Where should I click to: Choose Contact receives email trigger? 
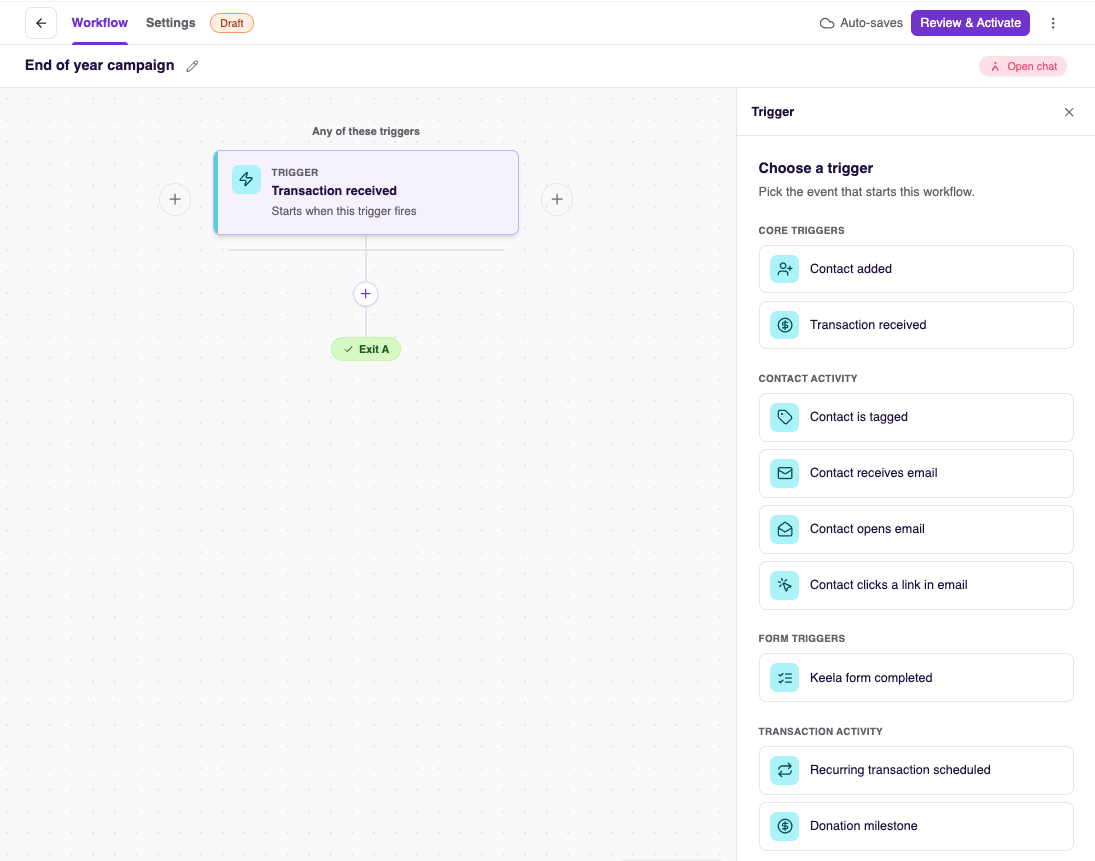[916, 473]
